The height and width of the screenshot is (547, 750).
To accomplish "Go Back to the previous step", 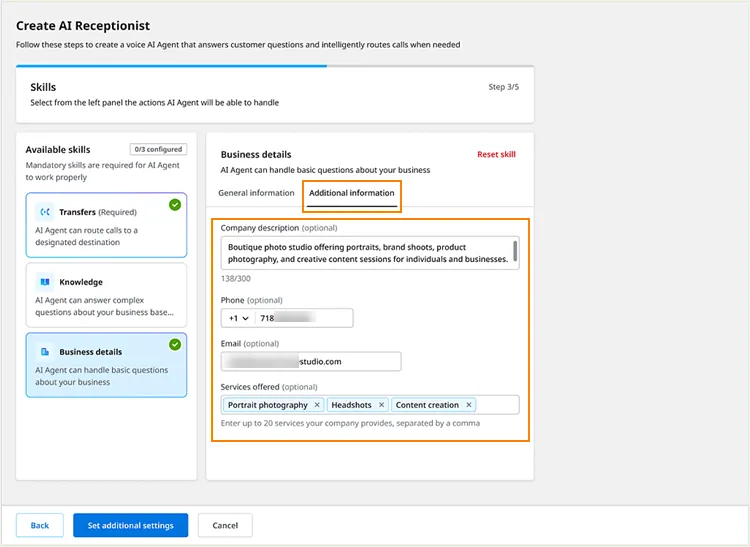I will click(x=40, y=525).
